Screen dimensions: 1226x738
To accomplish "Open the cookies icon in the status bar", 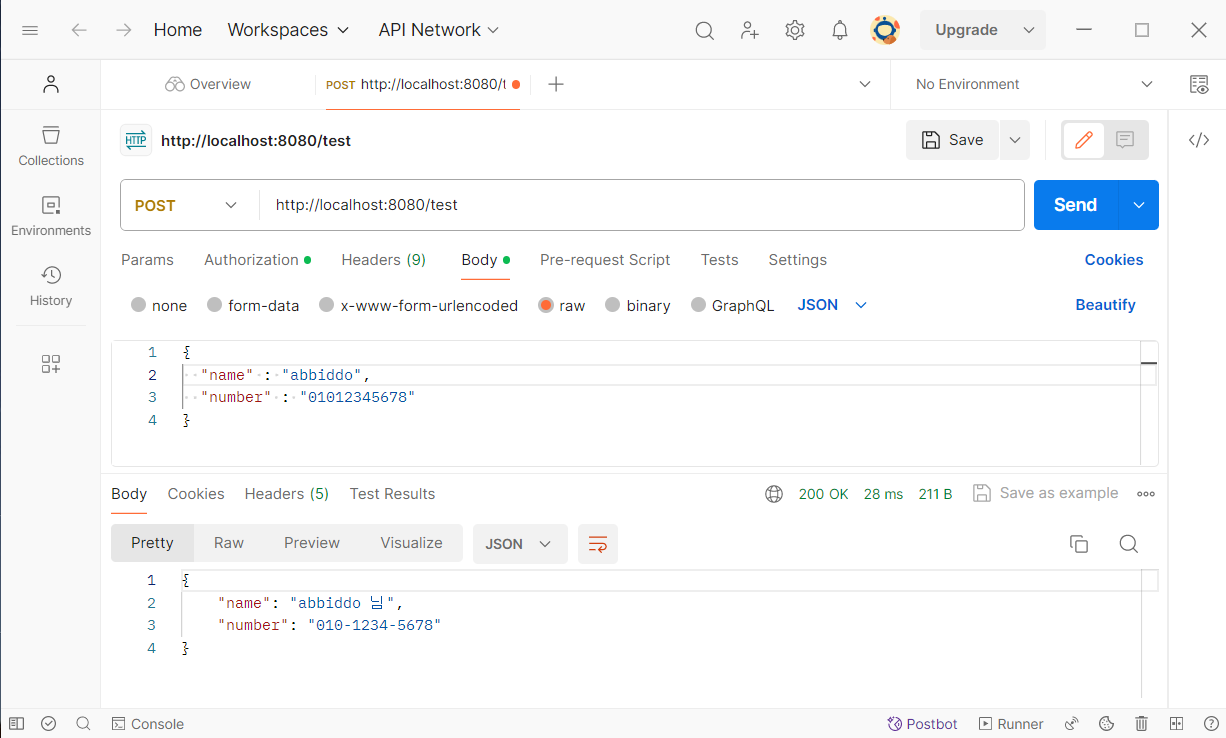I will point(1107,724).
